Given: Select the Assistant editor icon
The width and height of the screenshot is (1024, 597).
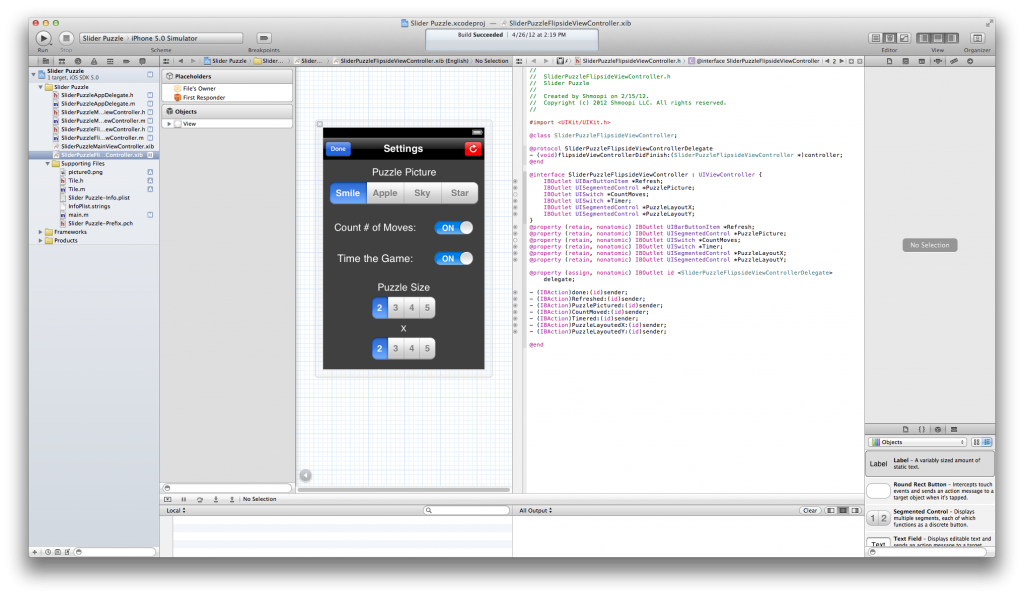Looking at the screenshot, I should click(x=890, y=38).
